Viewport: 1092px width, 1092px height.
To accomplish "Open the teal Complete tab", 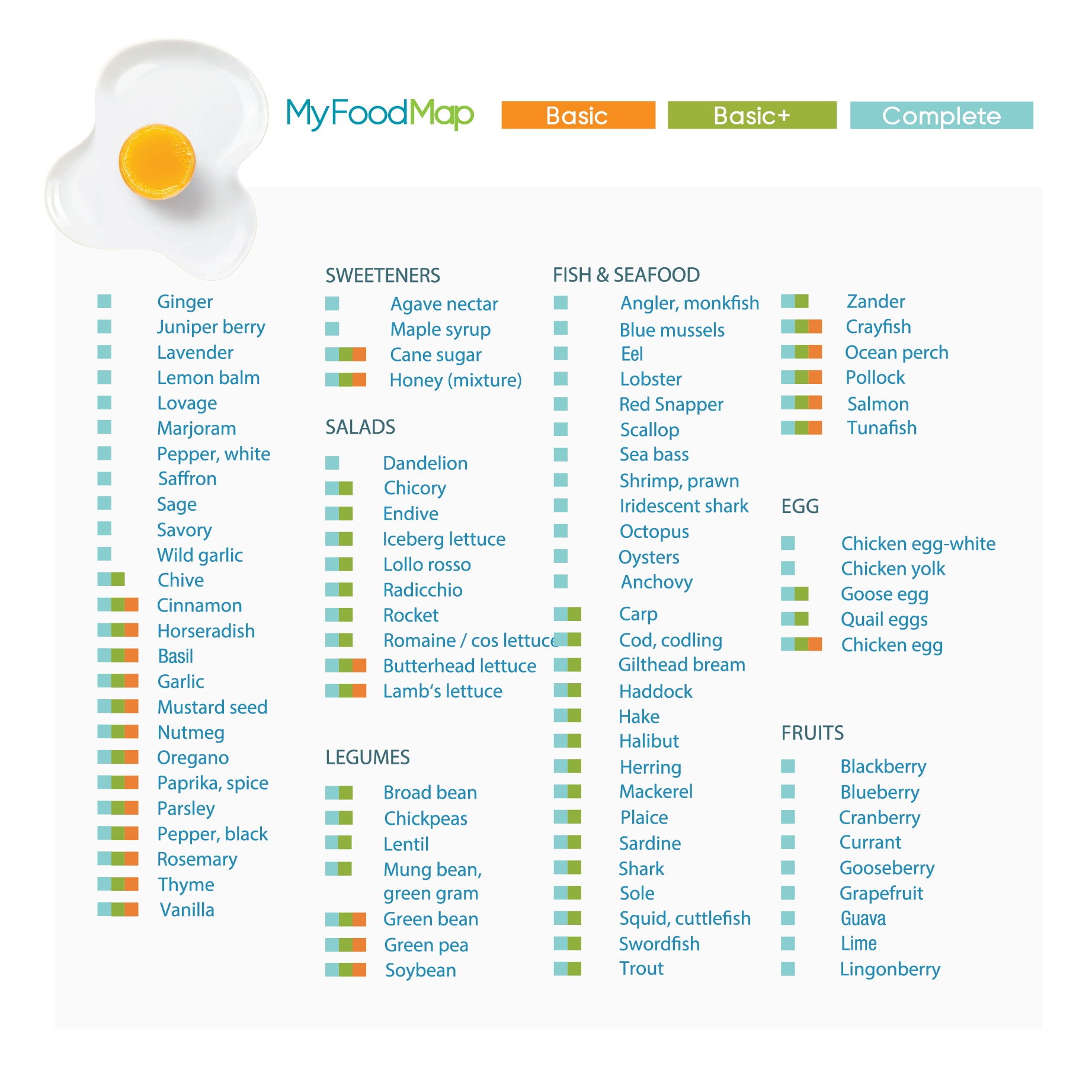I will (x=941, y=116).
